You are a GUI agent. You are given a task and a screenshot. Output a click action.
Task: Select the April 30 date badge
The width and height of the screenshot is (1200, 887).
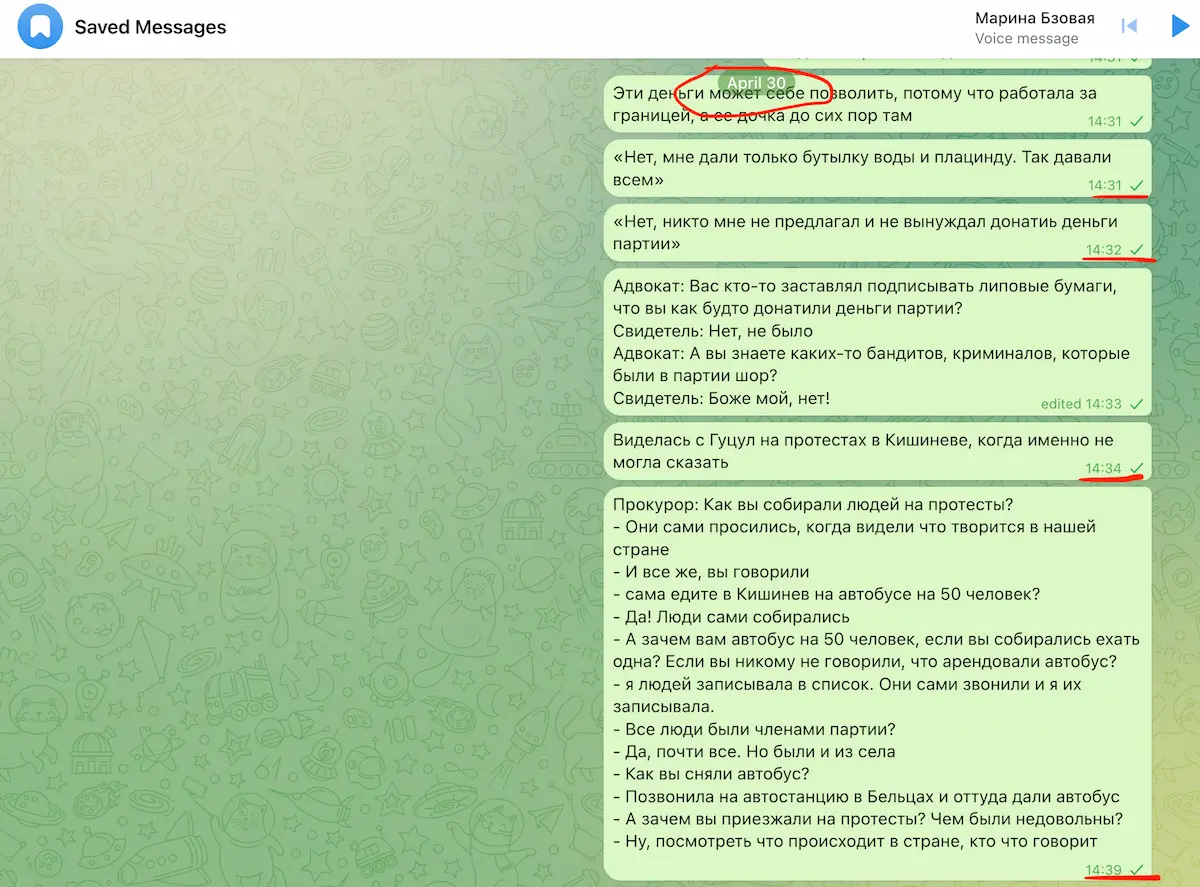click(x=757, y=83)
